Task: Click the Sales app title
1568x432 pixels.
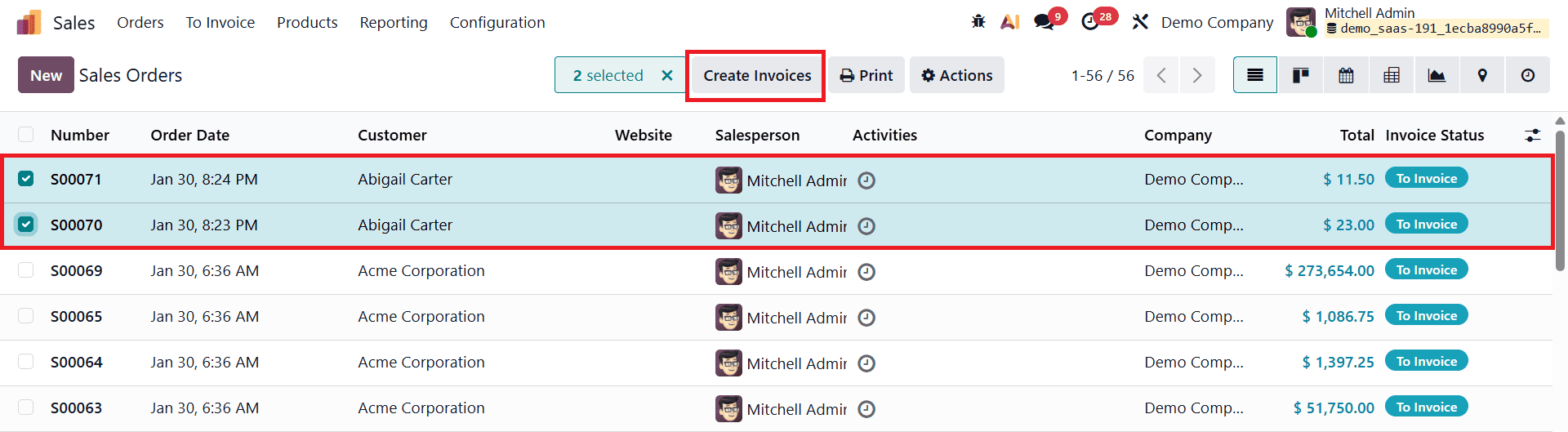Action: tap(73, 22)
